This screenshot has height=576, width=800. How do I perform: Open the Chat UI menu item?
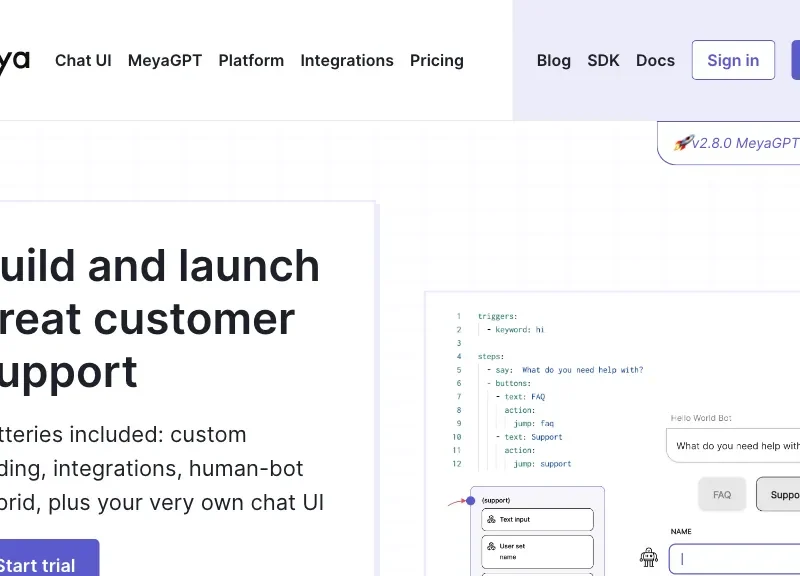(x=83, y=60)
